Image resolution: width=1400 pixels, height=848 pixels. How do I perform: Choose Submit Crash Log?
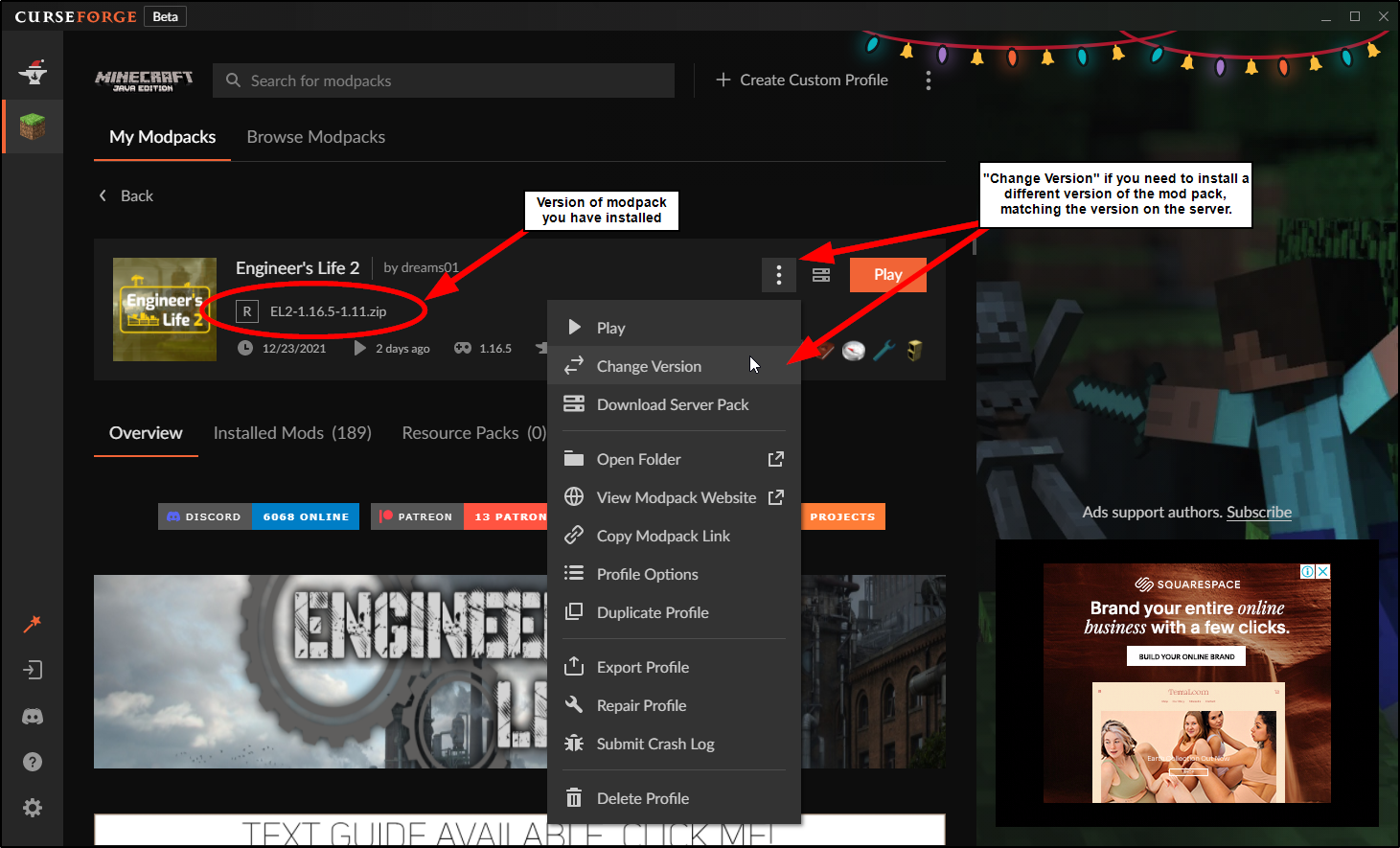(x=674, y=744)
